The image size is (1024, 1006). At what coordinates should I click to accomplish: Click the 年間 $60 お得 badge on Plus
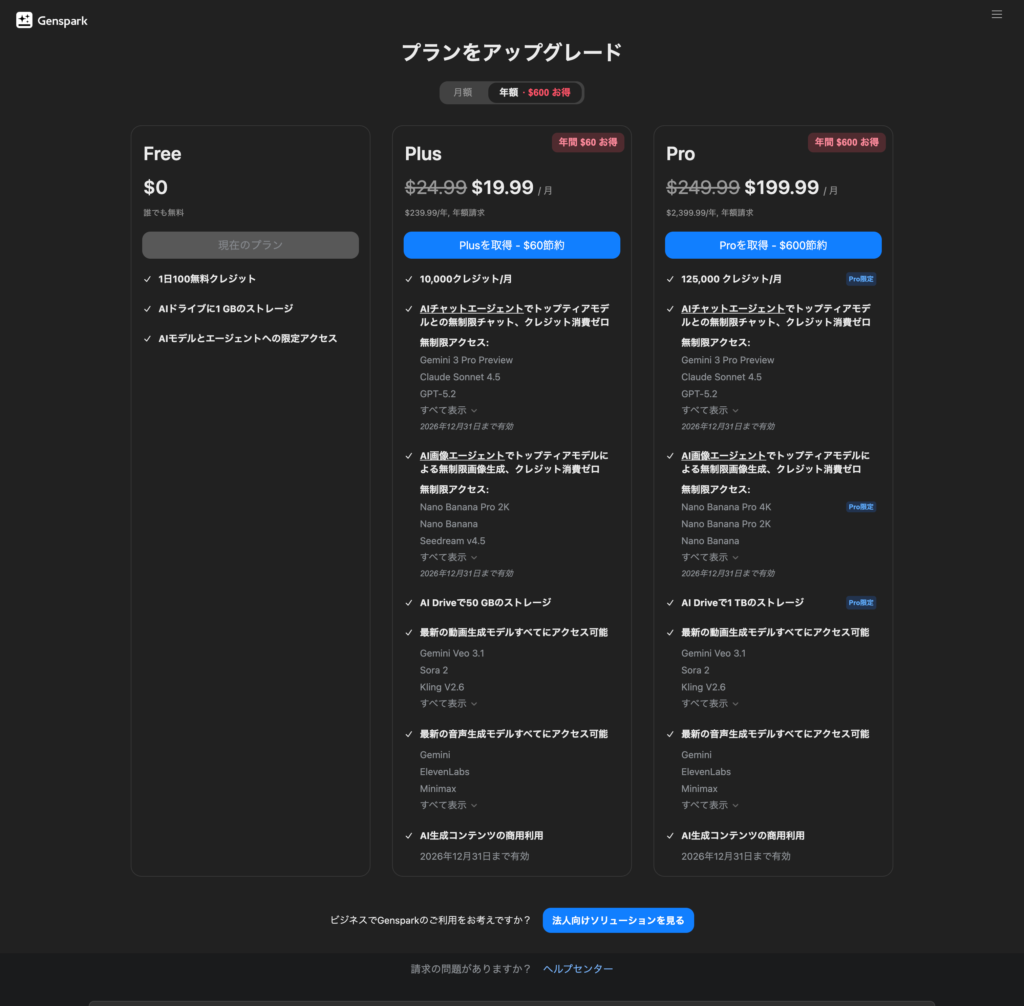point(588,142)
